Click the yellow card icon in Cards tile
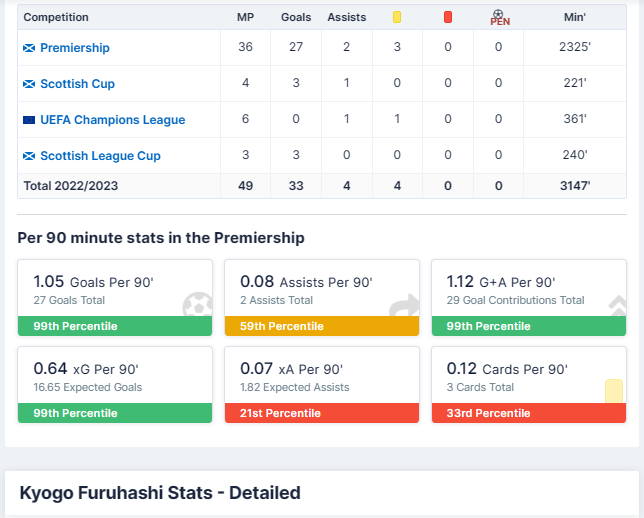644x518 pixels. pyautogui.click(x=613, y=391)
